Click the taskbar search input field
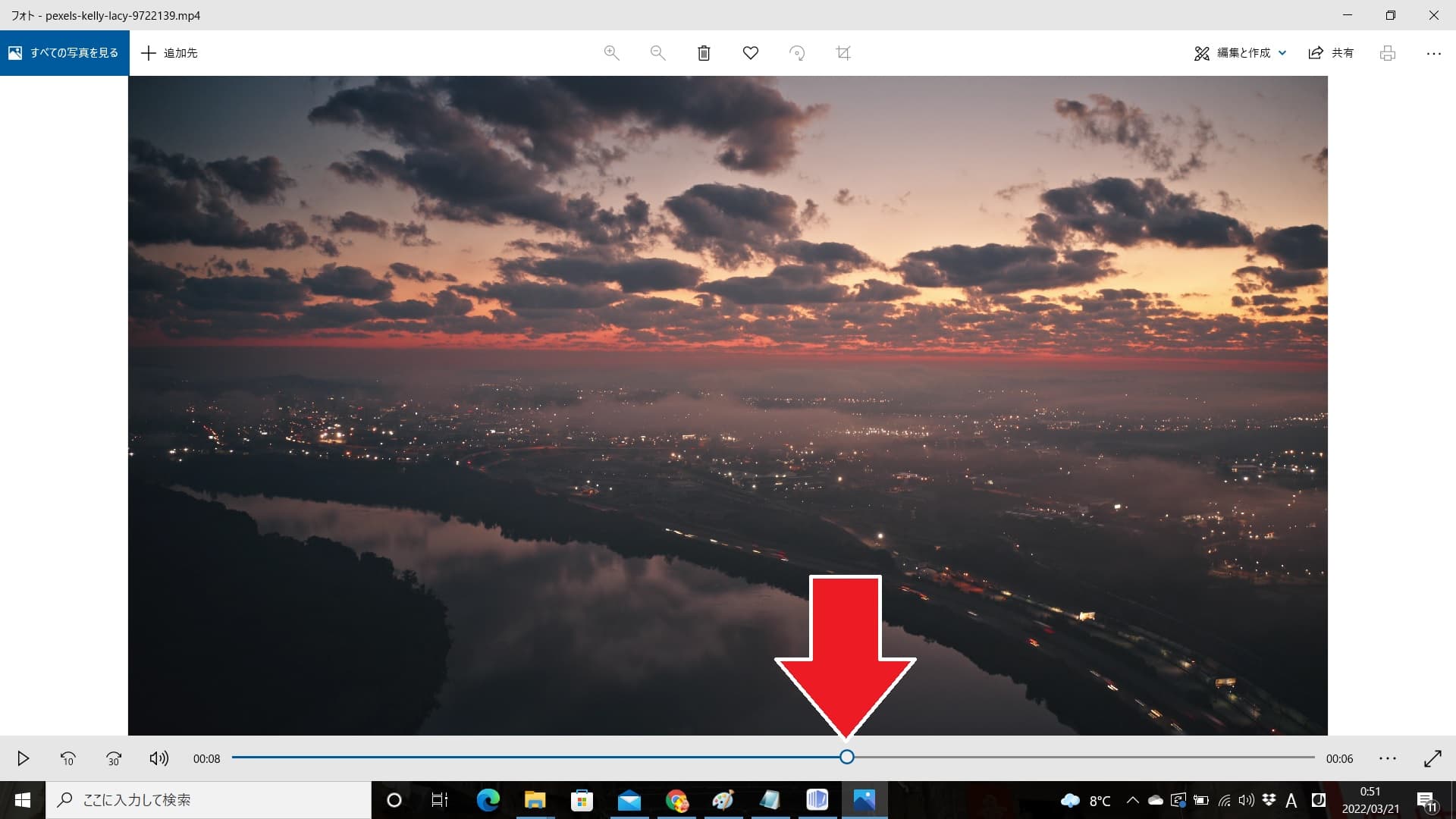Viewport: 1456px width, 819px height. [209, 800]
